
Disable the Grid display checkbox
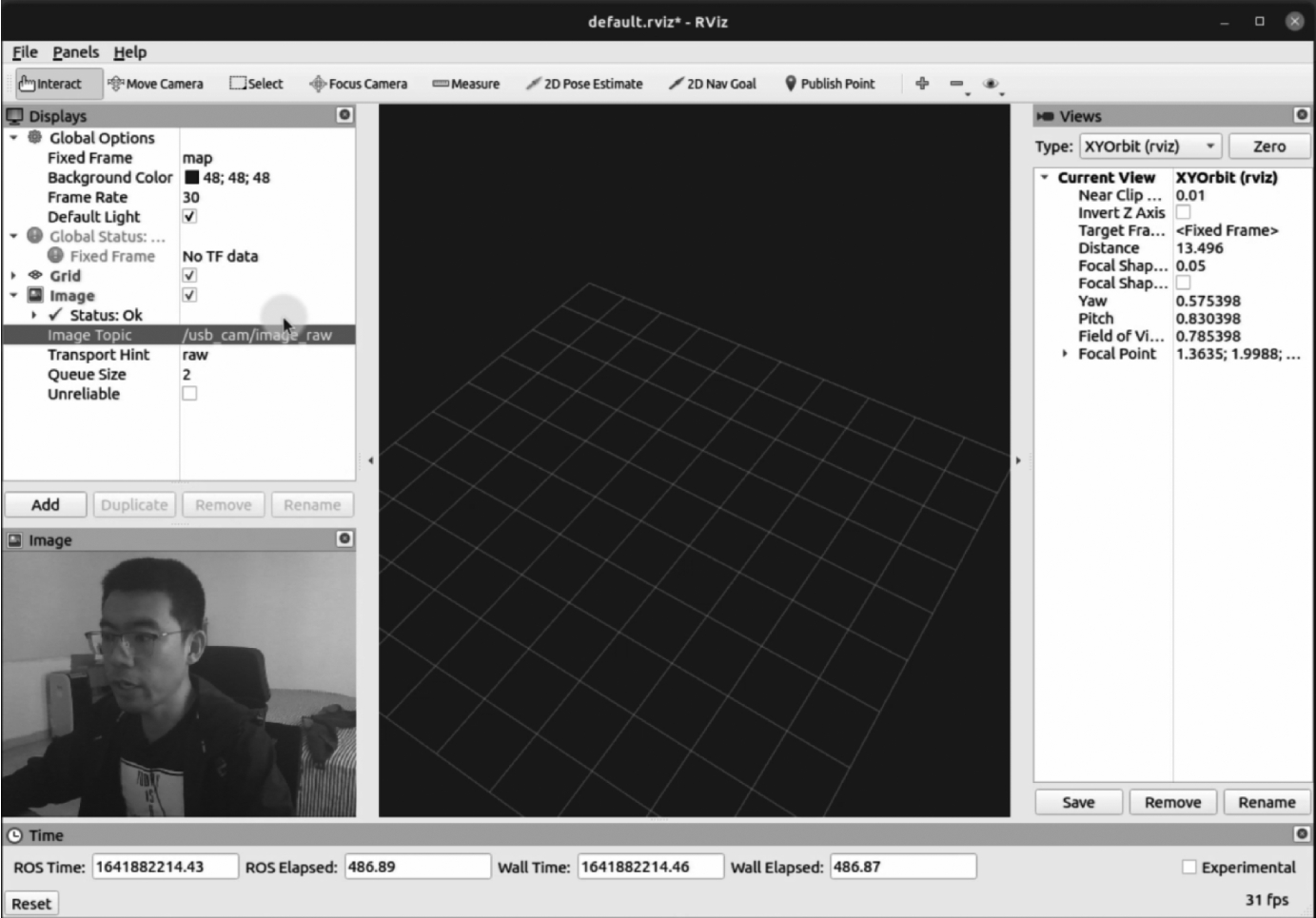tap(189, 276)
